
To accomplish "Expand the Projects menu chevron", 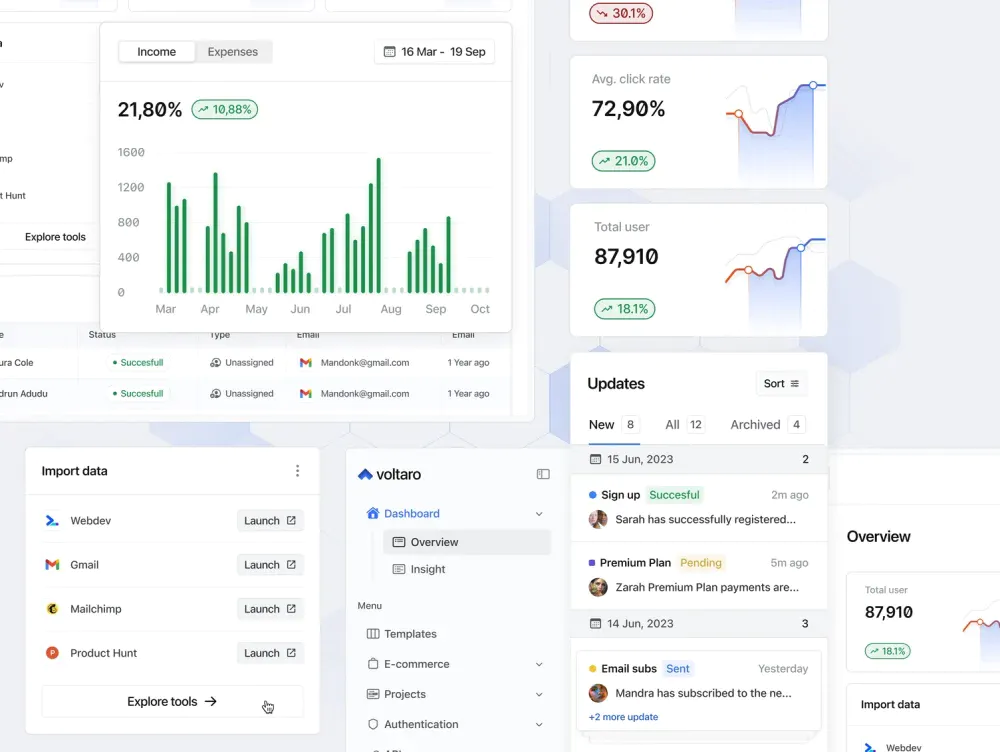I will pos(539,694).
